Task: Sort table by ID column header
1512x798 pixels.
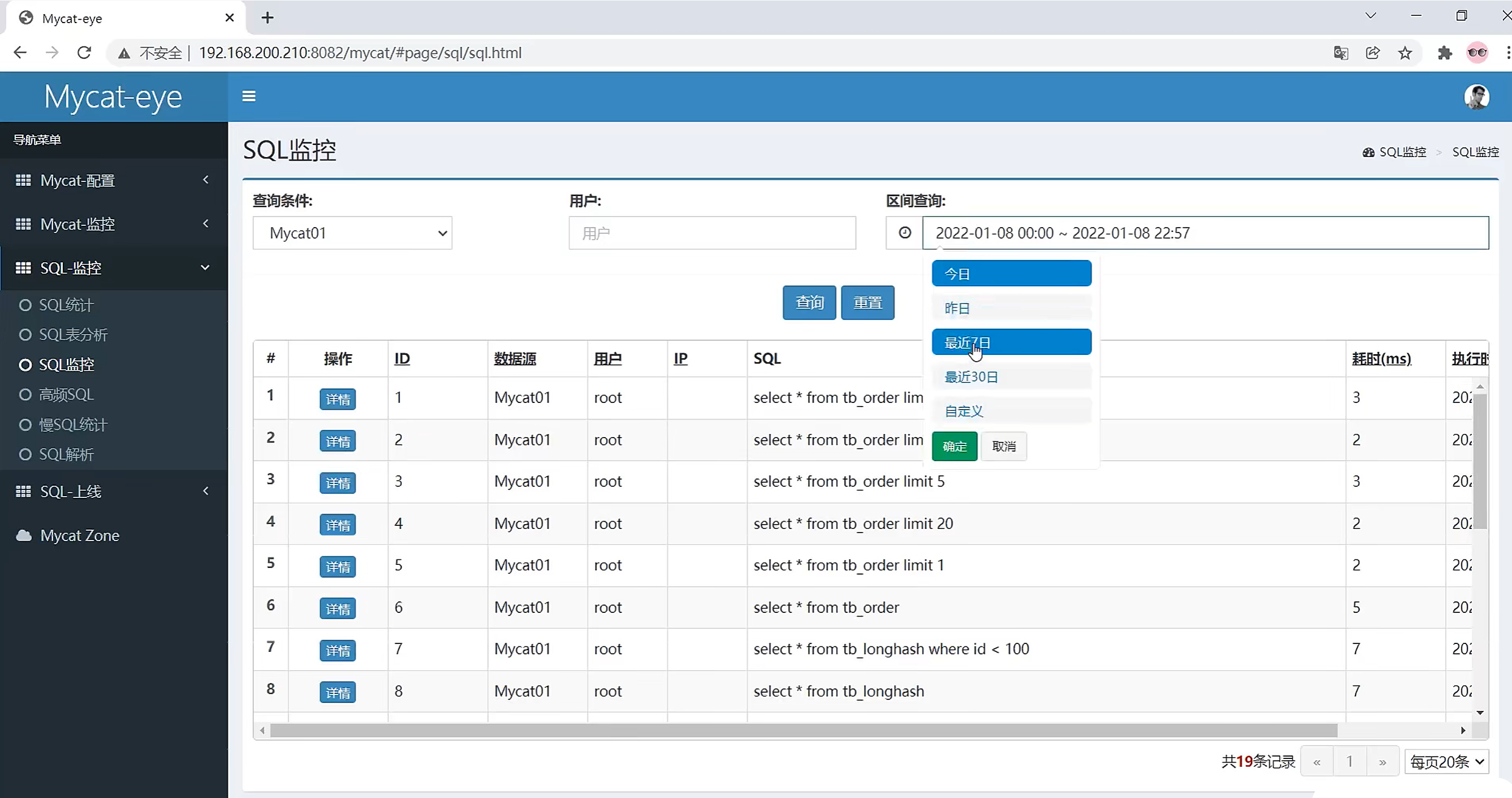Action: (402, 359)
